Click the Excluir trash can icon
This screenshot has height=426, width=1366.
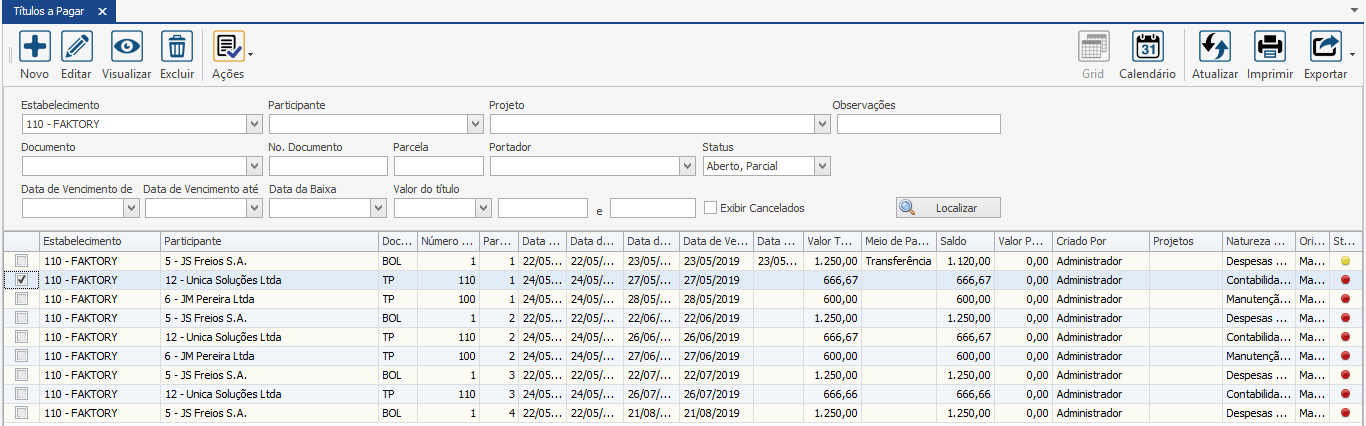point(177,47)
